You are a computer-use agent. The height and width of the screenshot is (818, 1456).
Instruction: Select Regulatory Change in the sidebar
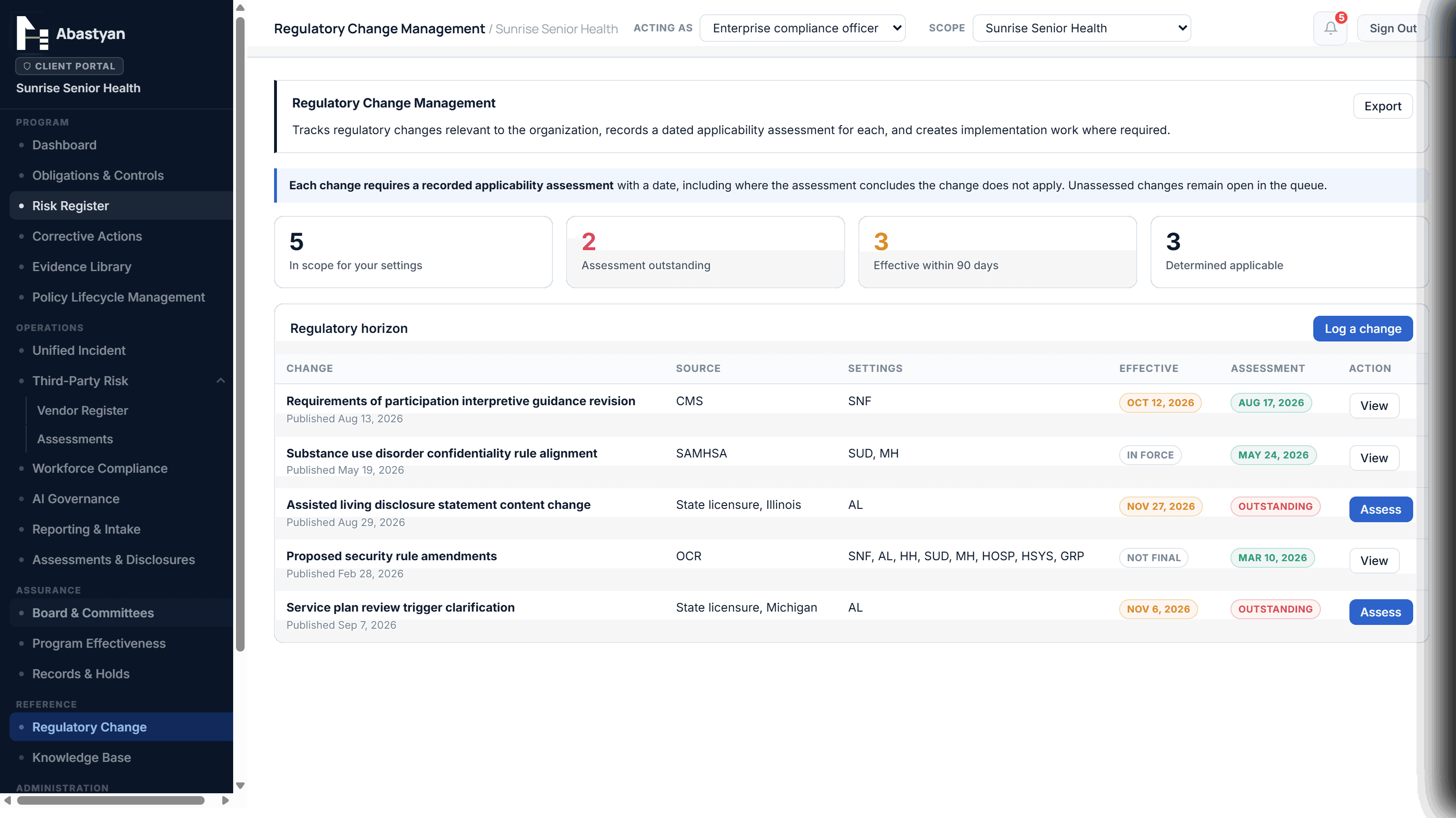(121, 727)
